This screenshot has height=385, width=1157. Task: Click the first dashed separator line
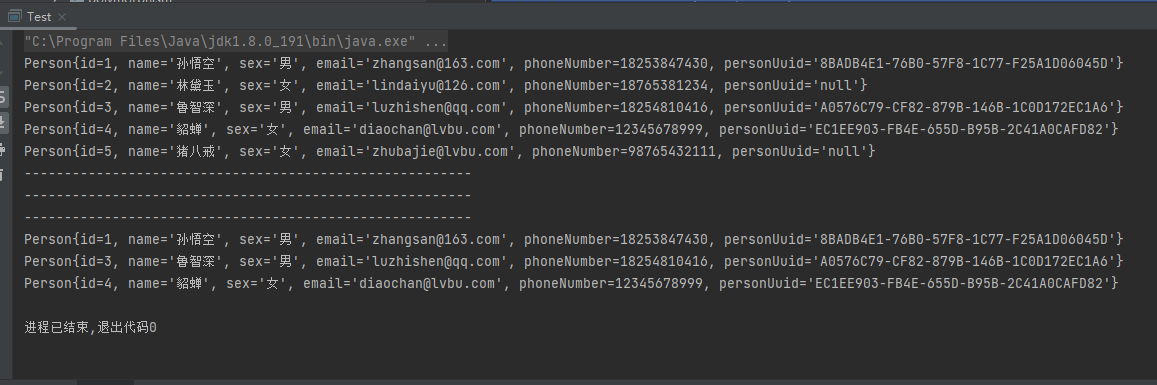click(x=248, y=174)
